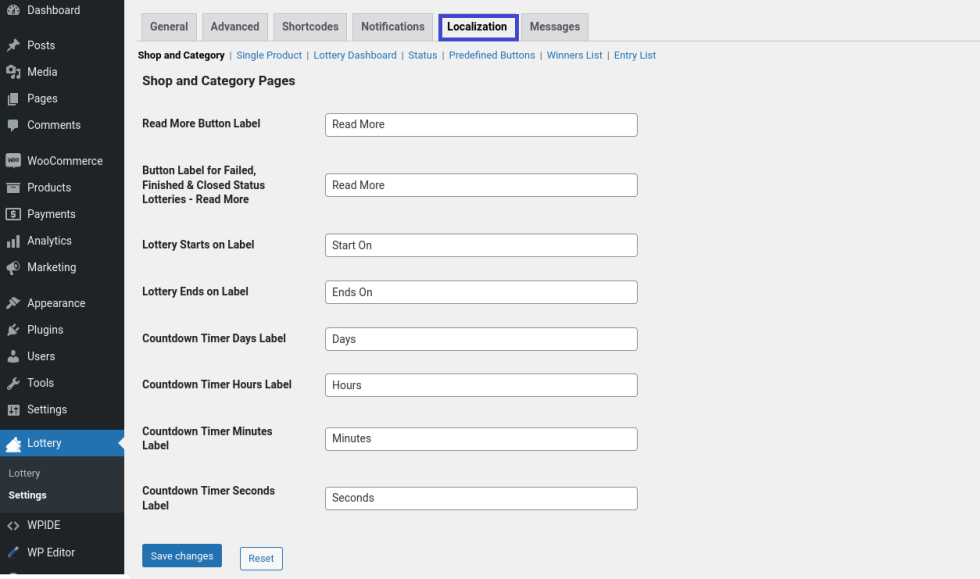
Task: Open the Messages tab
Action: (x=555, y=27)
